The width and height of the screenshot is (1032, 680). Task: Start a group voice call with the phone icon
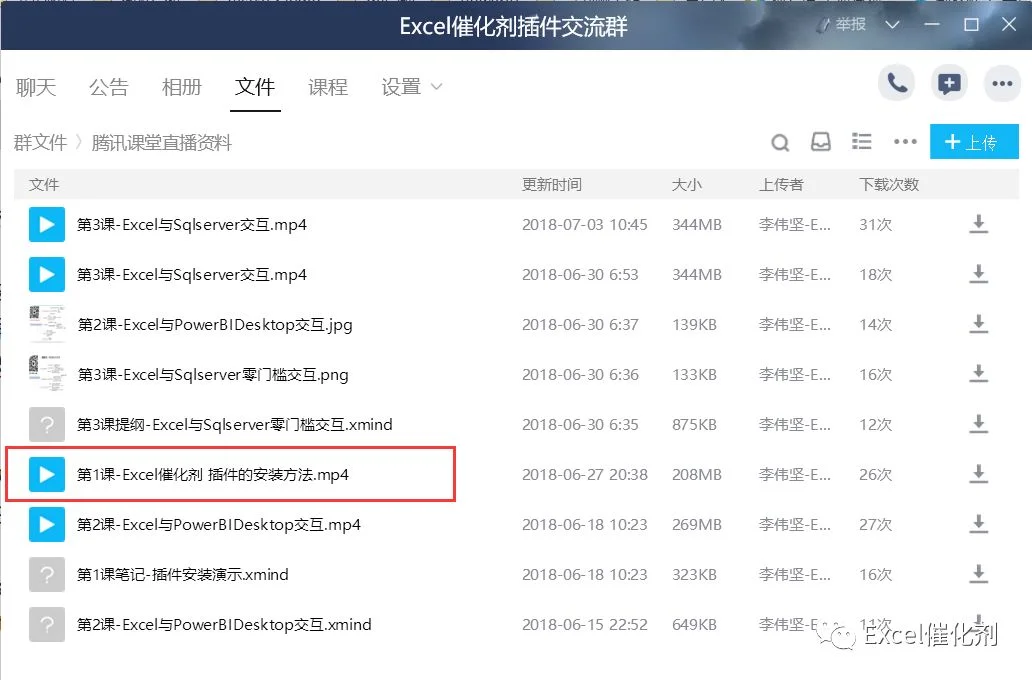click(x=896, y=84)
